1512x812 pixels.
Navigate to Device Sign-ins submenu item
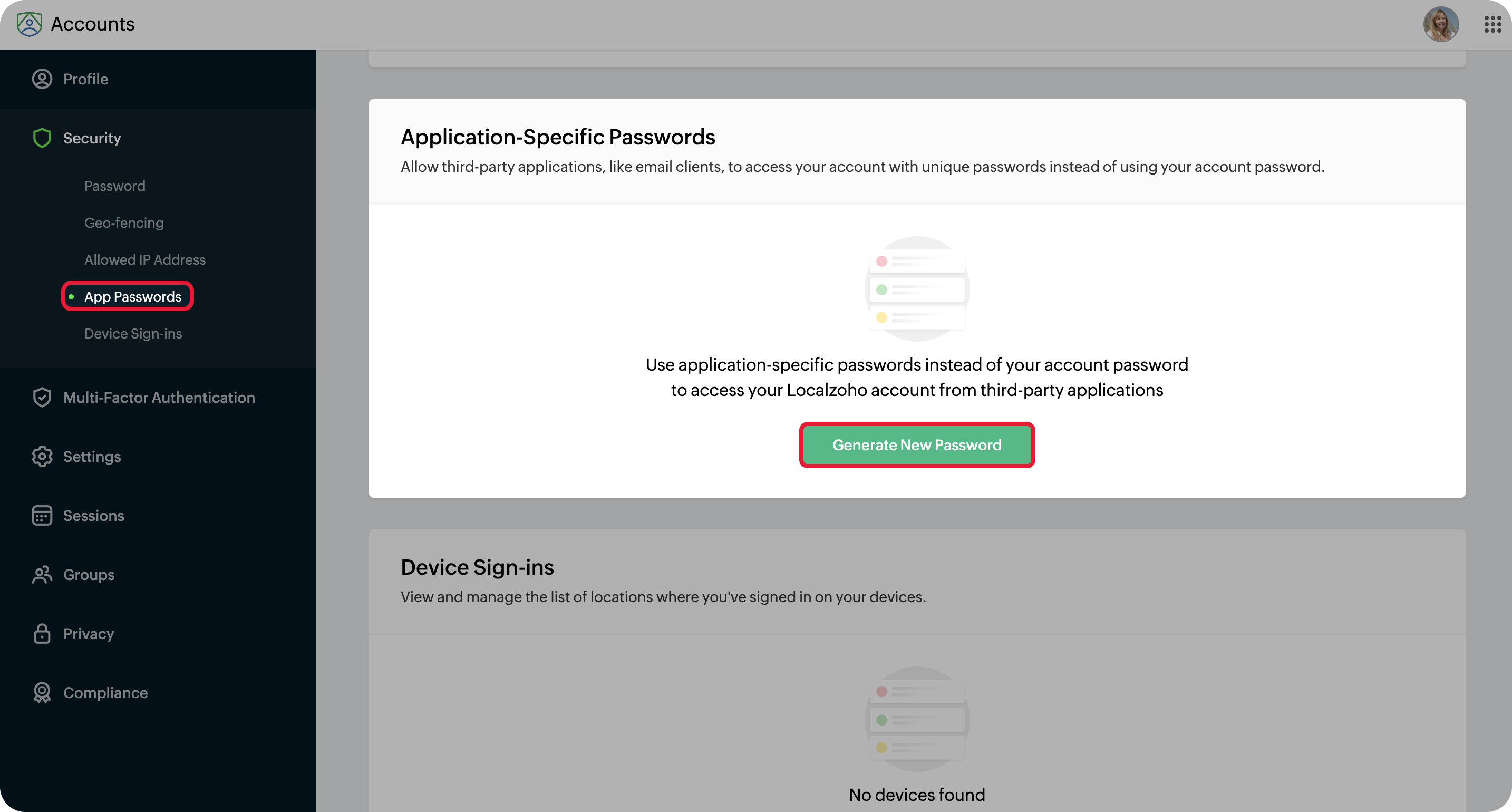(133, 333)
